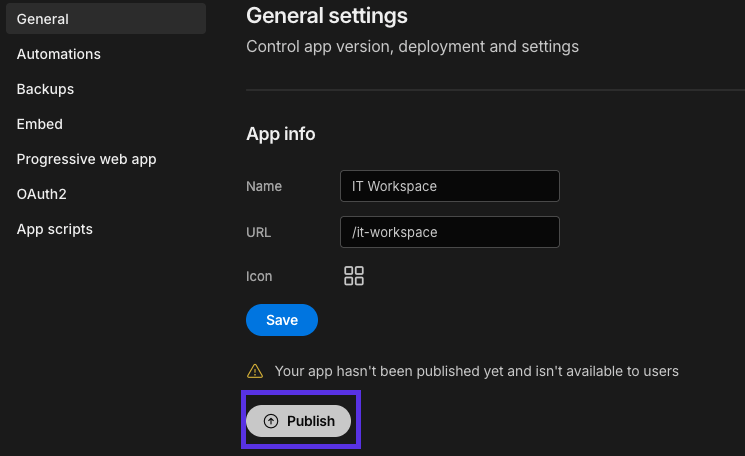This screenshot has height=456, width=745.
Task: Select General in the settings sidebar
Action: pyautogui.click(x=106, y=19)
